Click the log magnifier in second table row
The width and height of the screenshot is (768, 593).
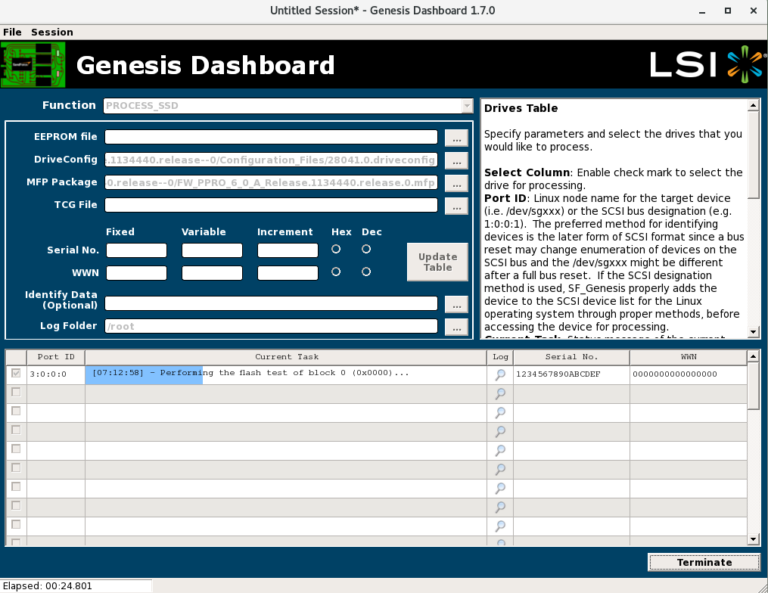(500, 393)
